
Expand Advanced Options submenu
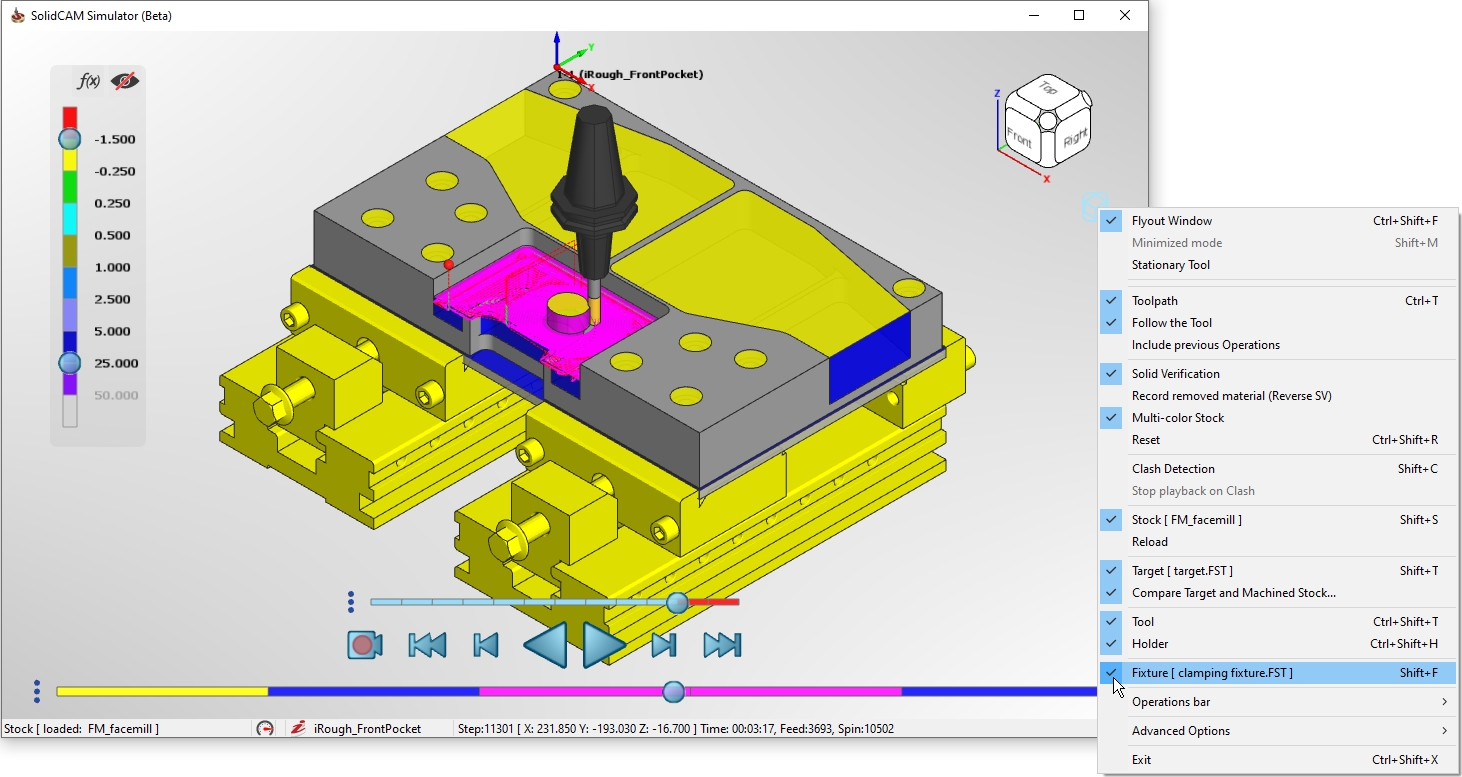1277,731
